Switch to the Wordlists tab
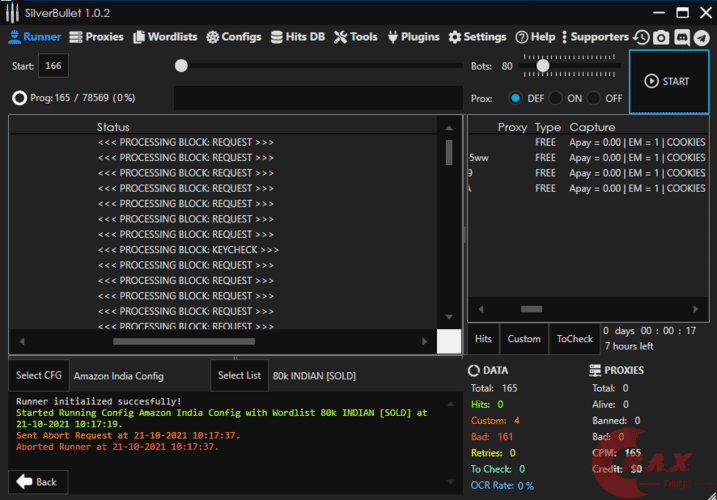The width and height of the screenshot is (717, 500). (165, 37)
